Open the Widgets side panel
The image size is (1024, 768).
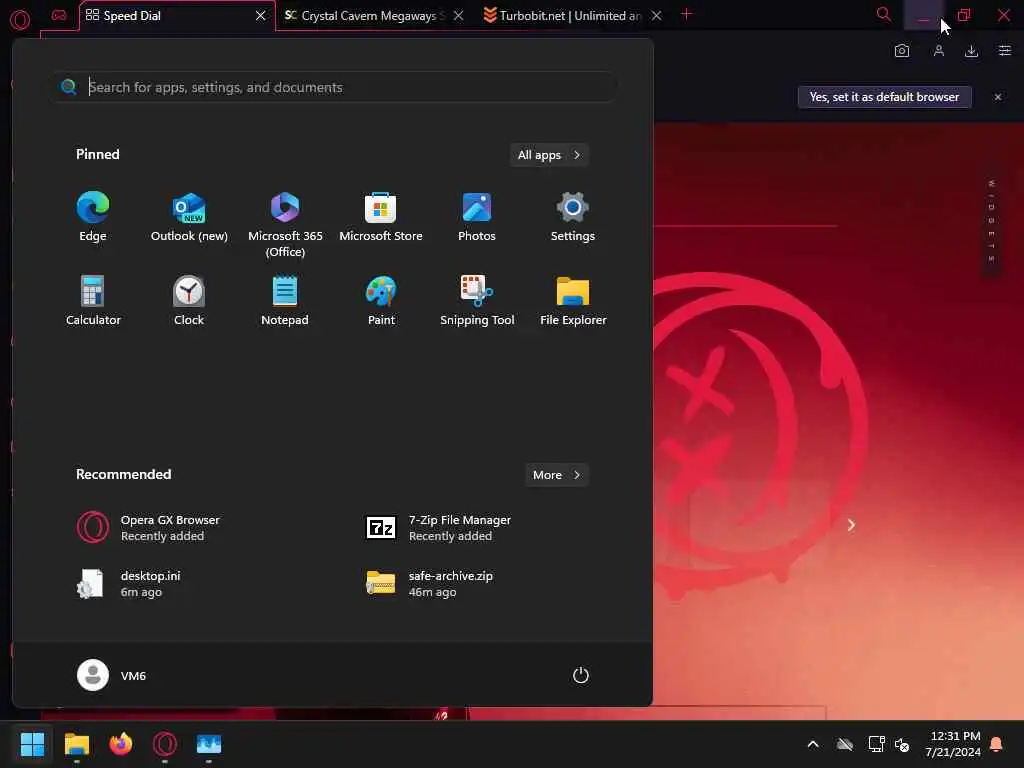[x=991, y=222]
